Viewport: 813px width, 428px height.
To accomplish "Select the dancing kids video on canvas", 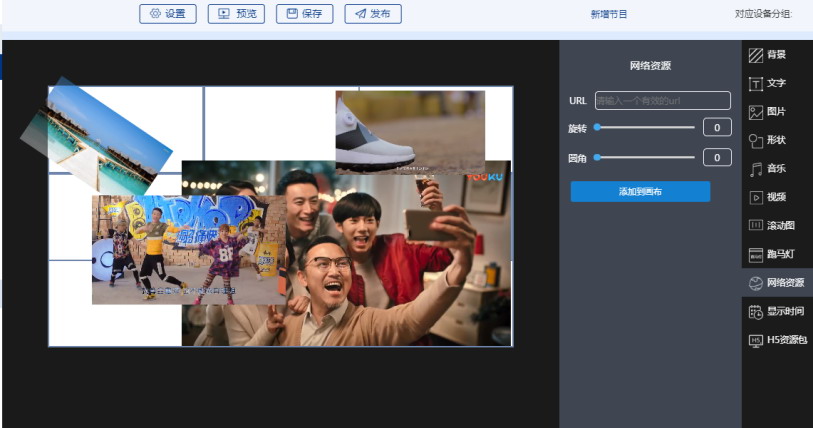I will pos(189,250).
